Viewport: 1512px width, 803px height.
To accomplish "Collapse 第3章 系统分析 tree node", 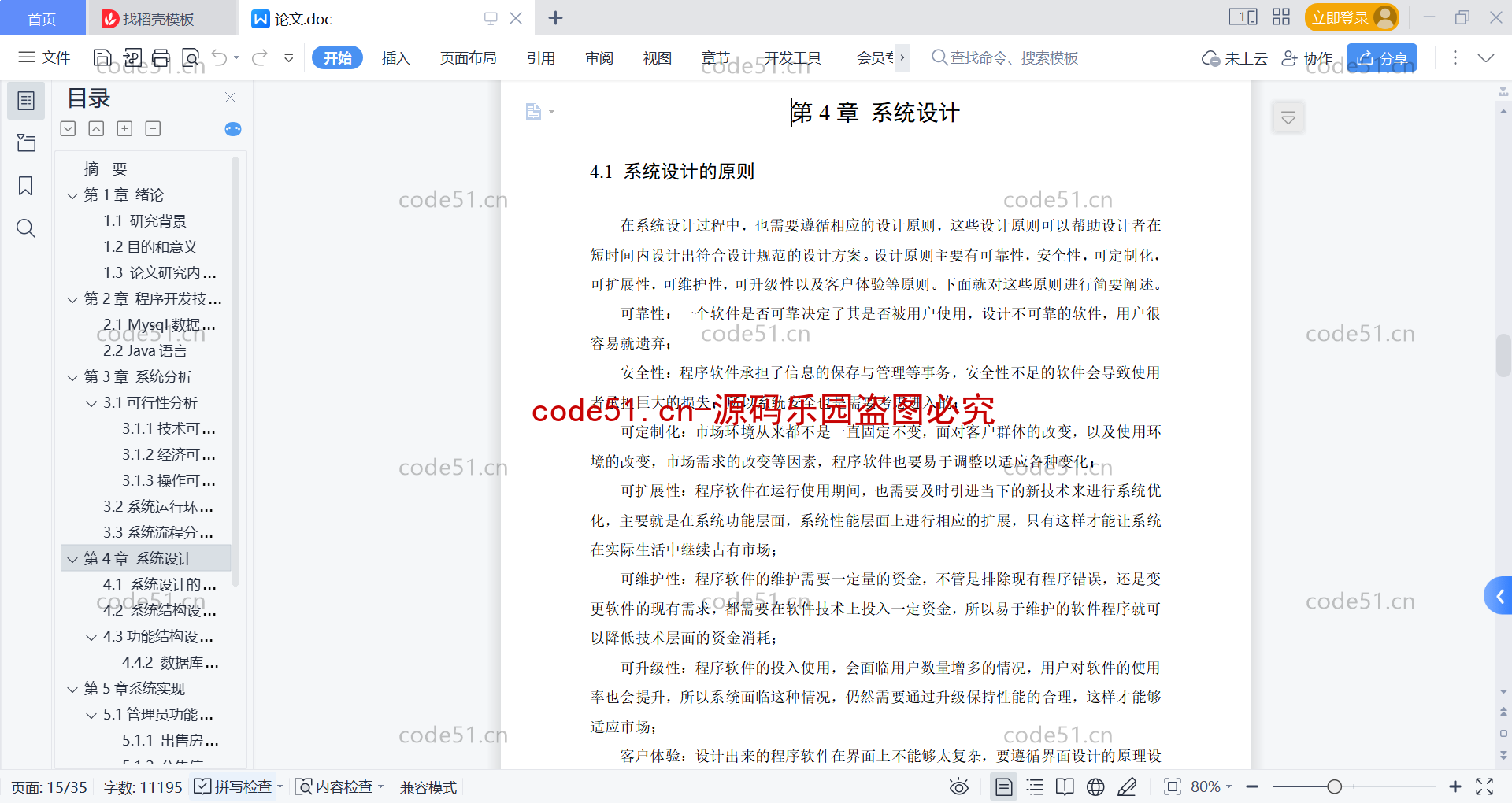I will [72, 378].
